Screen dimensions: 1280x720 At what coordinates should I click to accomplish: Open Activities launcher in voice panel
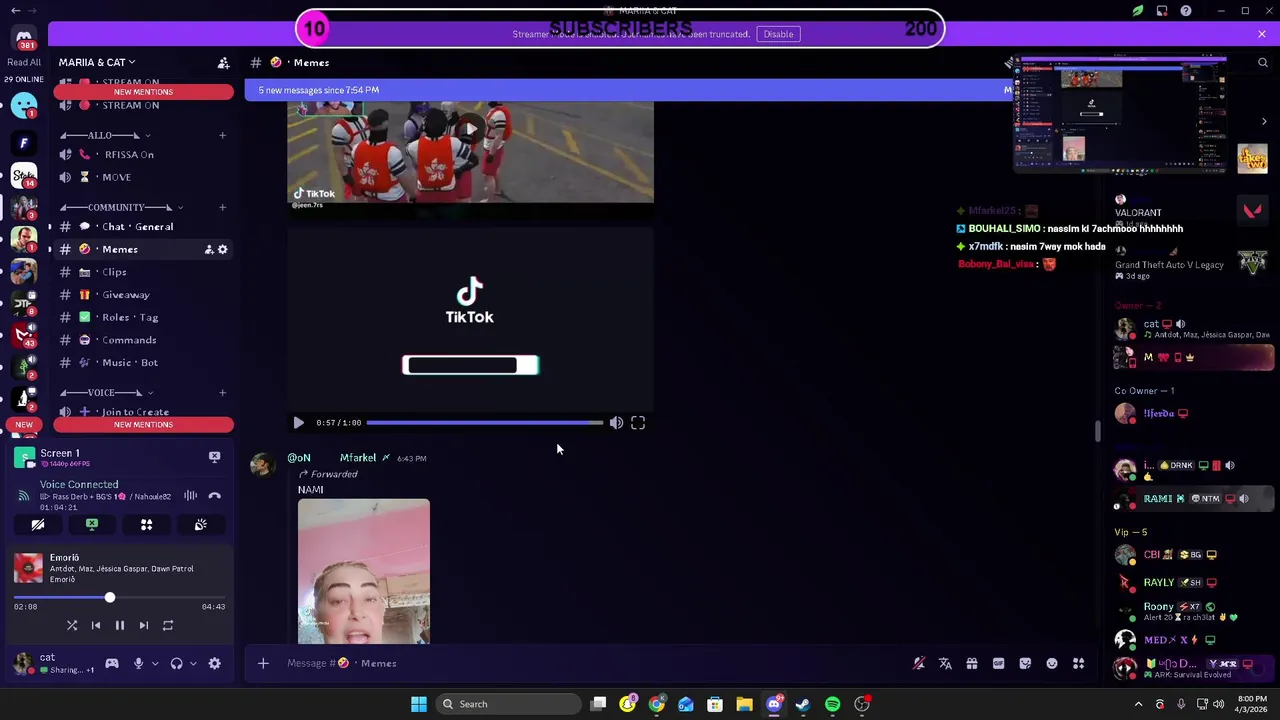(146, 524)
